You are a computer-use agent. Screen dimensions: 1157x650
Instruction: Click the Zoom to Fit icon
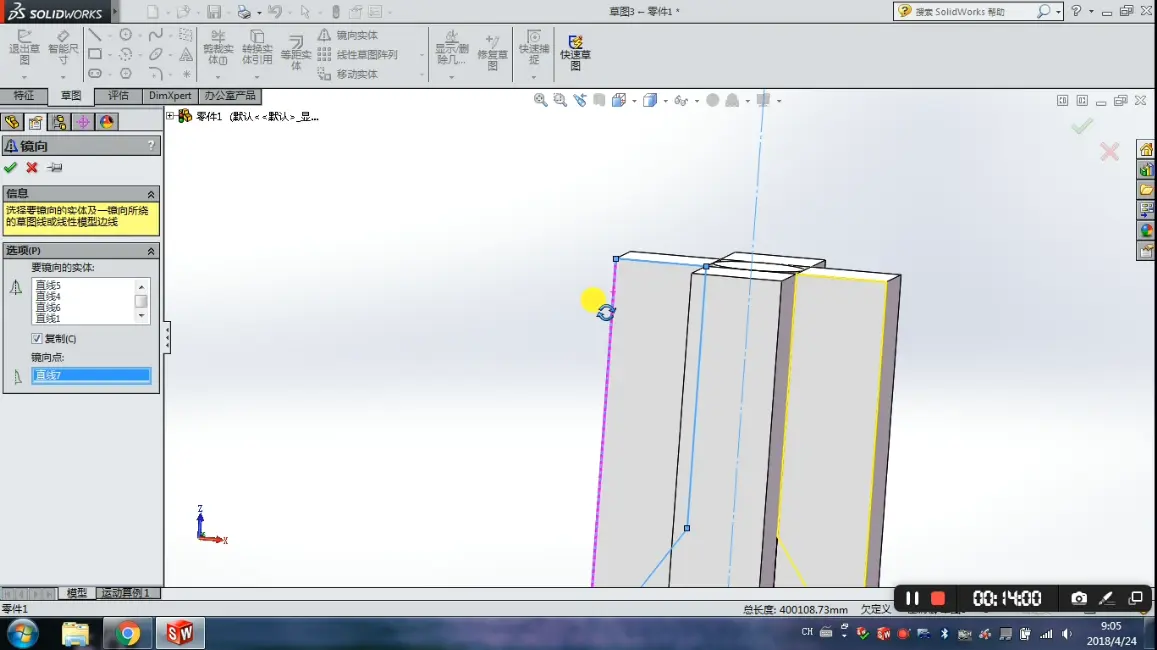click(540, 100)
